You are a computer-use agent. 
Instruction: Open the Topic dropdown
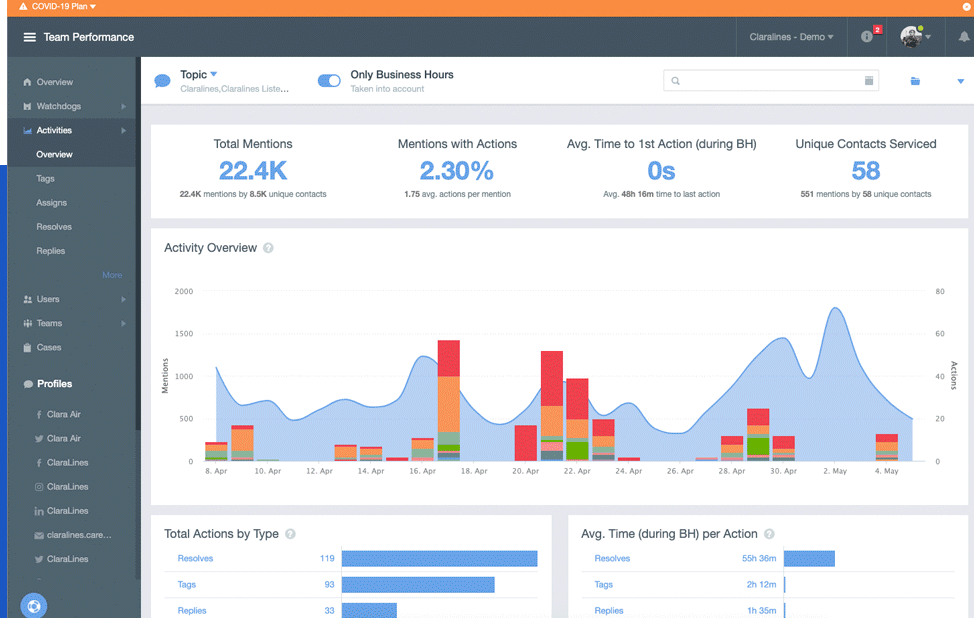click(x=199, y=75)
